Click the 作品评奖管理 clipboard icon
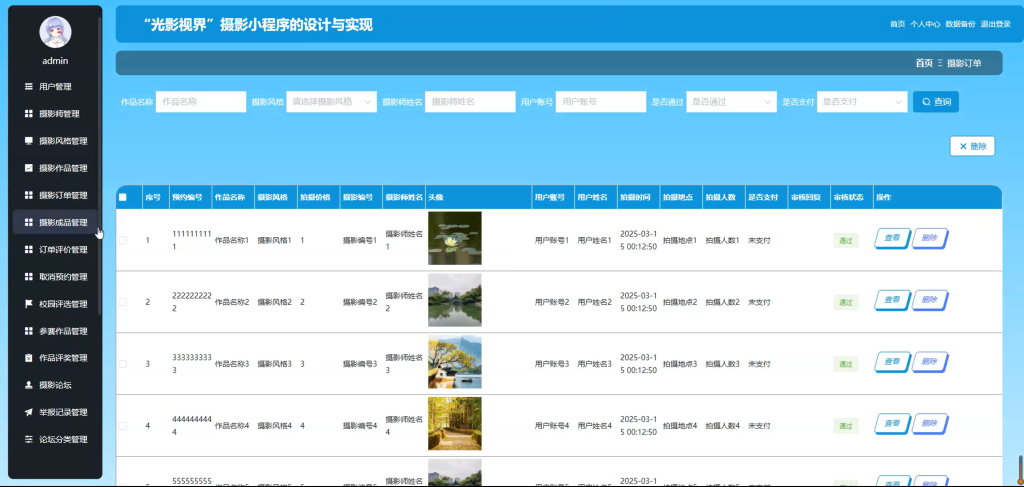Image resolution: width=1024 pixels, height=487 pixels. click(29, 358)
